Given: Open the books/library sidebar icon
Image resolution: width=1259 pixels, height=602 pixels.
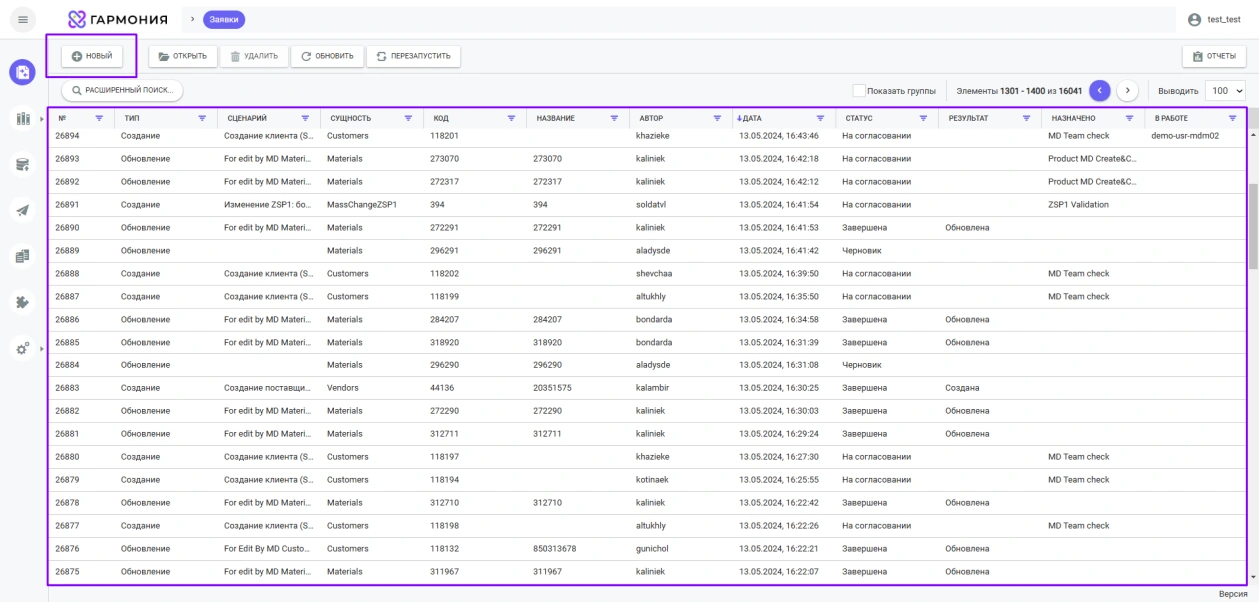Looking at the screenshot, I should (x=21, y=119).
